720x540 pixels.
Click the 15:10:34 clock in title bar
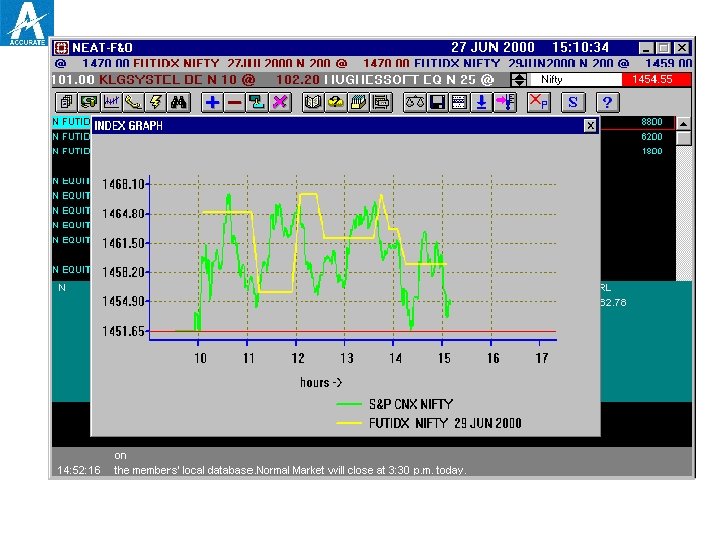pos(580,48)
